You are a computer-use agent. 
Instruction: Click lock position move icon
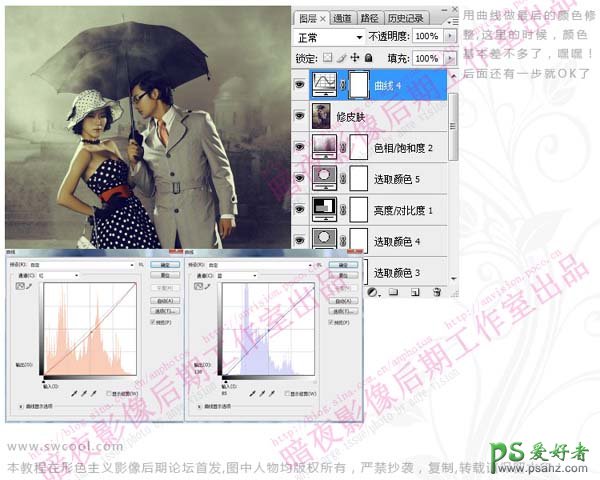coord(355,57)
